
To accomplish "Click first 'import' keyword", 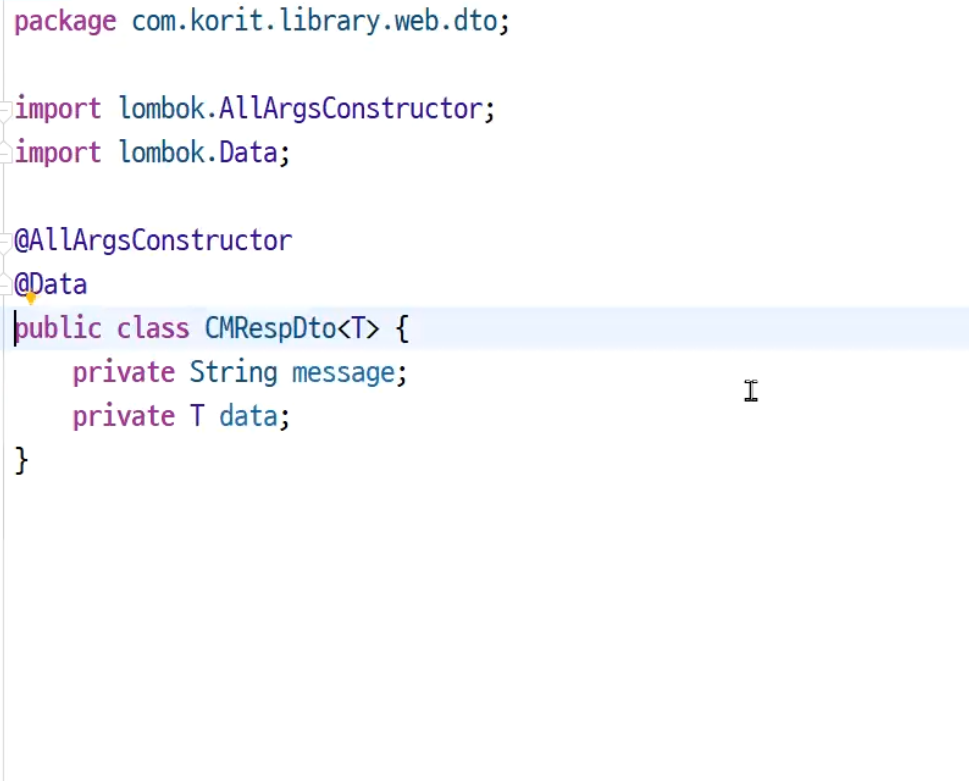I will (x=57, y=109).
